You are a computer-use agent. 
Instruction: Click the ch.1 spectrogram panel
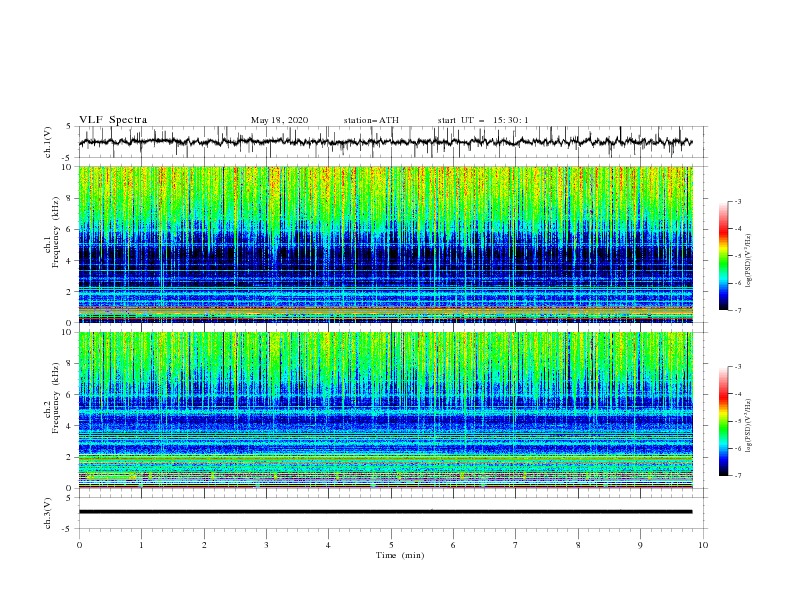click(386, 244)
